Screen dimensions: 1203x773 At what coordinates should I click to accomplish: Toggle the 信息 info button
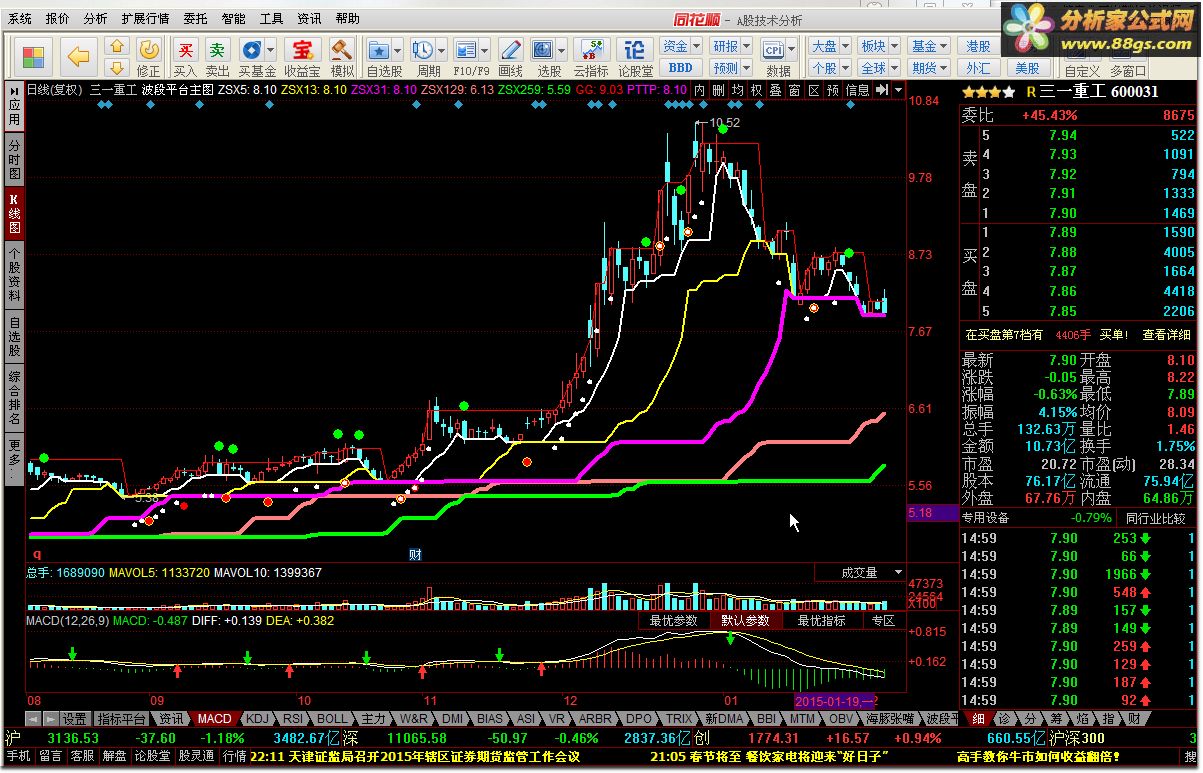tap(857, 90)
